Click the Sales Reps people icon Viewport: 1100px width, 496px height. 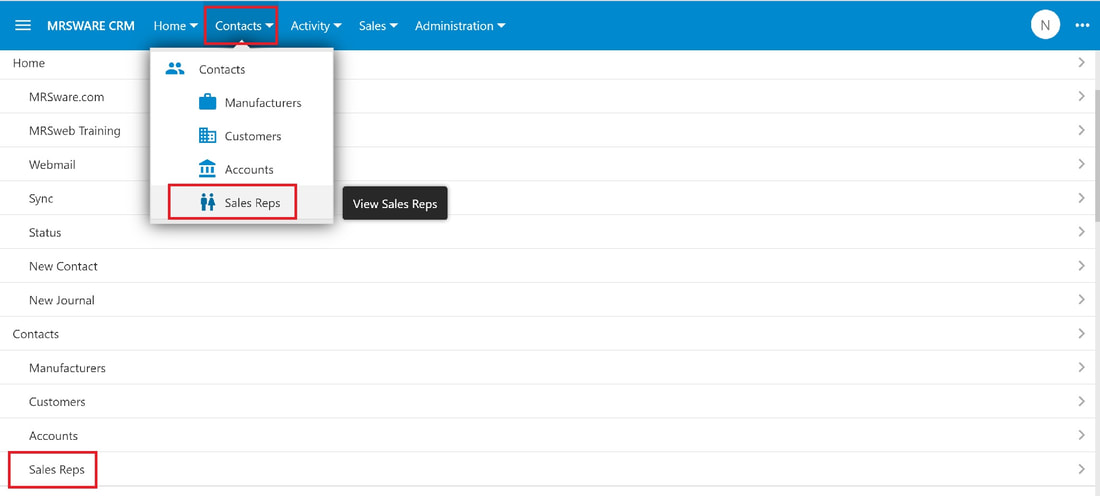[208, 203]
